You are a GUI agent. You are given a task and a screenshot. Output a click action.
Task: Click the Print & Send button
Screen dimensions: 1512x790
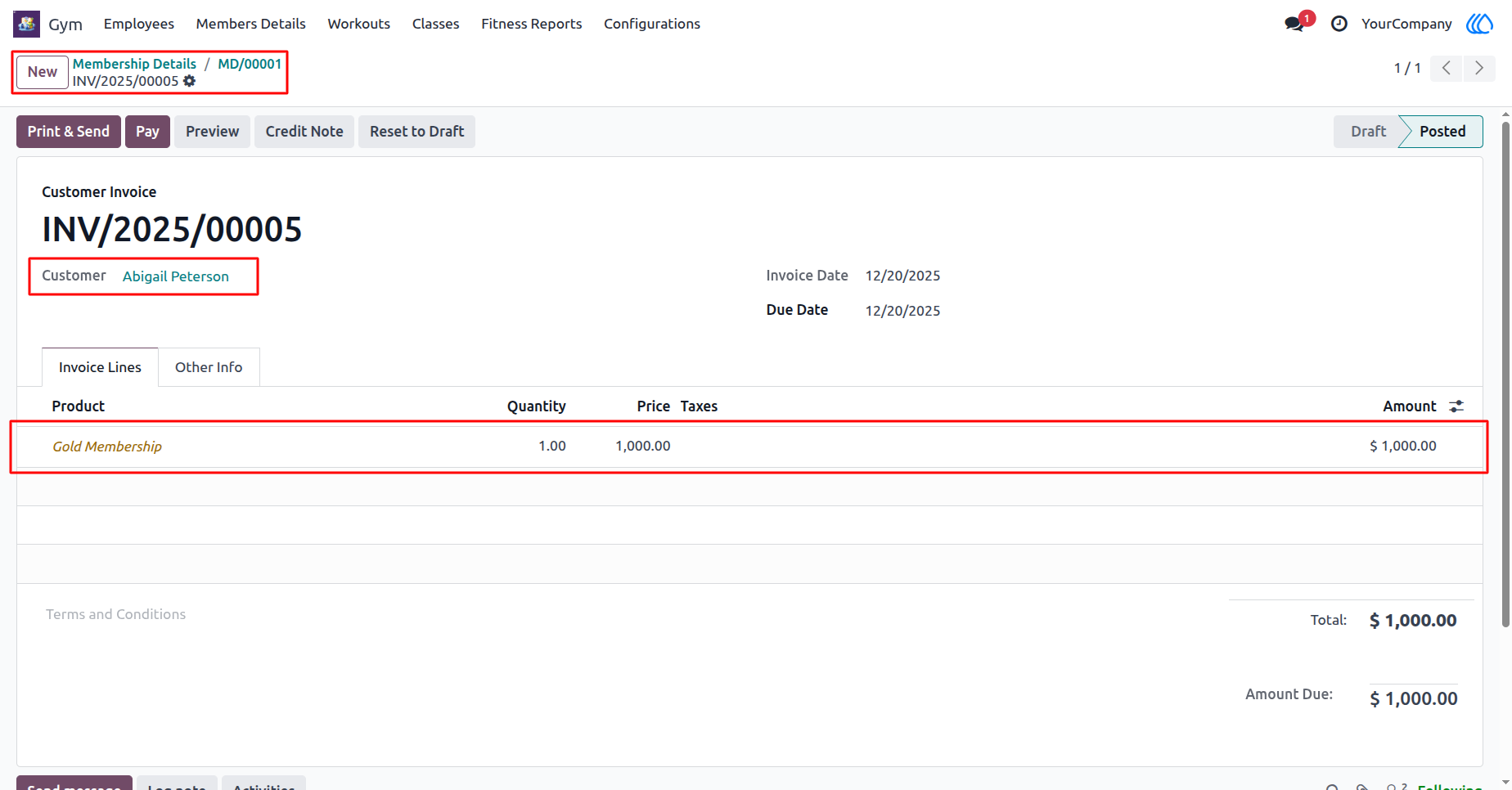(x=69, y=132)
